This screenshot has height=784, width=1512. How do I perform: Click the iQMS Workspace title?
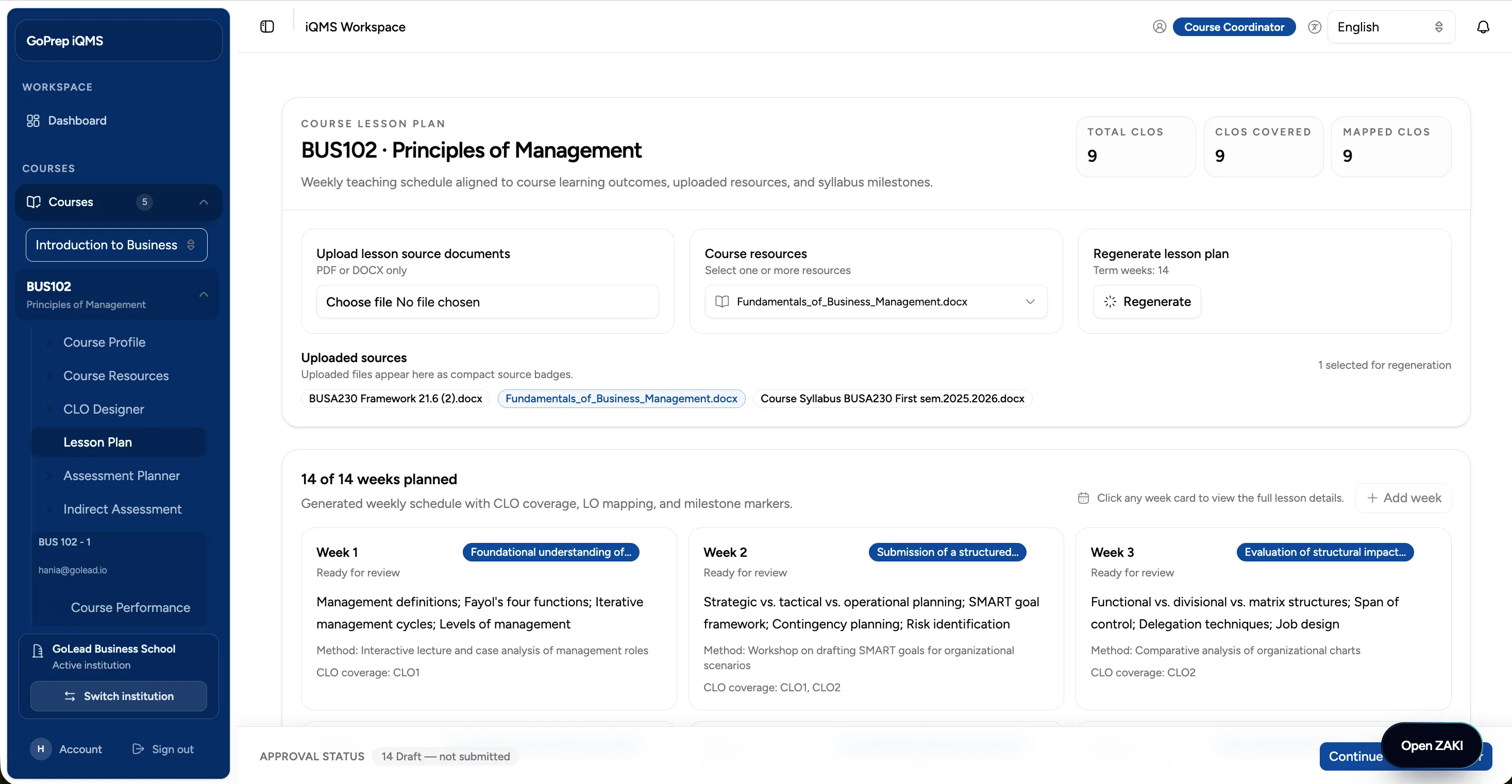click(355, 27)
